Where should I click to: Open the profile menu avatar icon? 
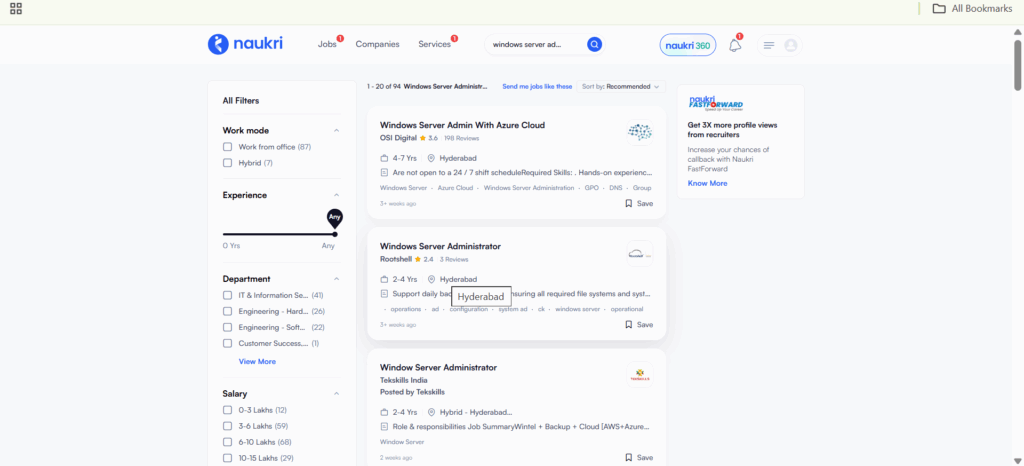pos(791,45)
